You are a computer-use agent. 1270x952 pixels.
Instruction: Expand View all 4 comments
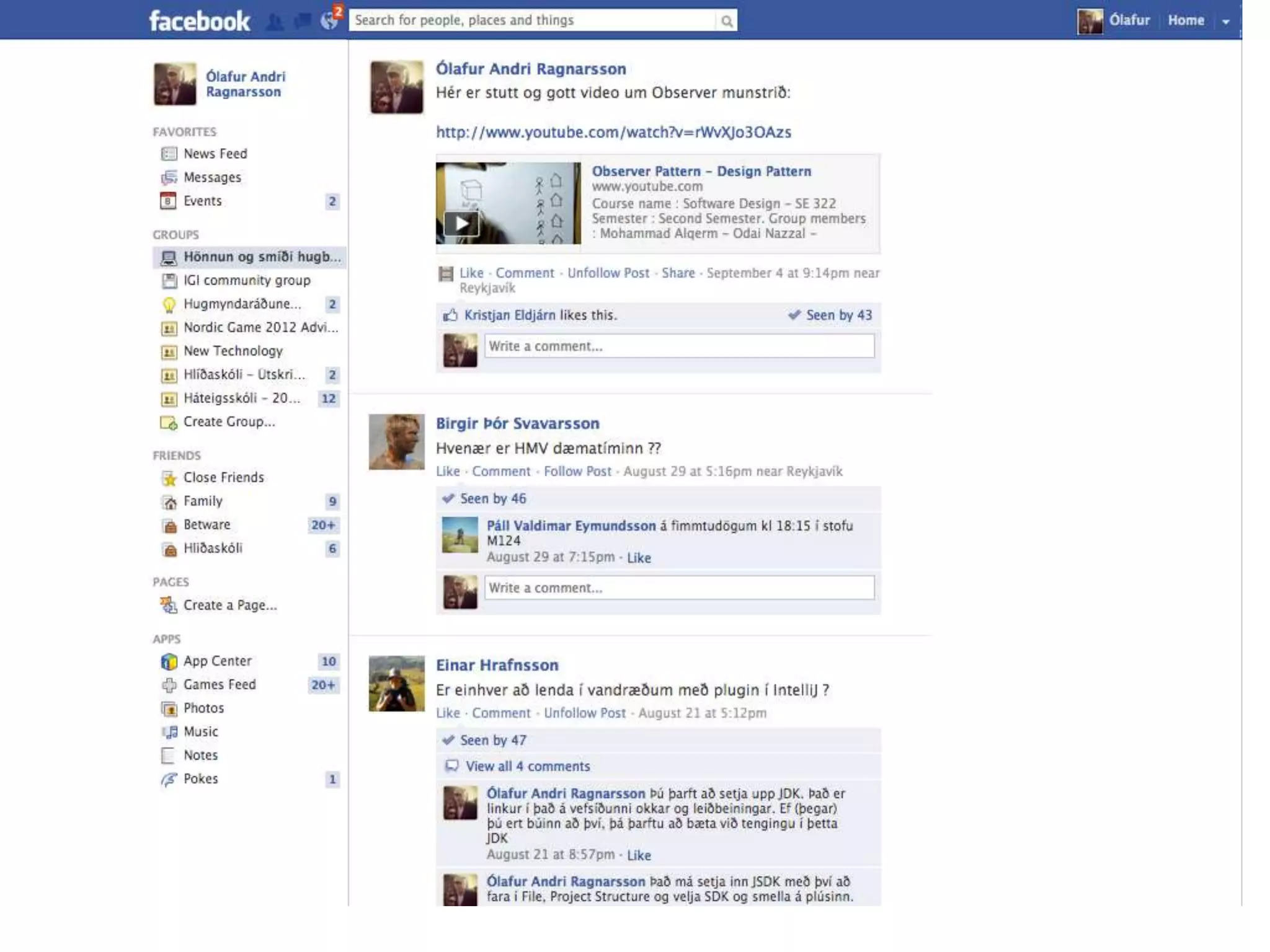527,767
